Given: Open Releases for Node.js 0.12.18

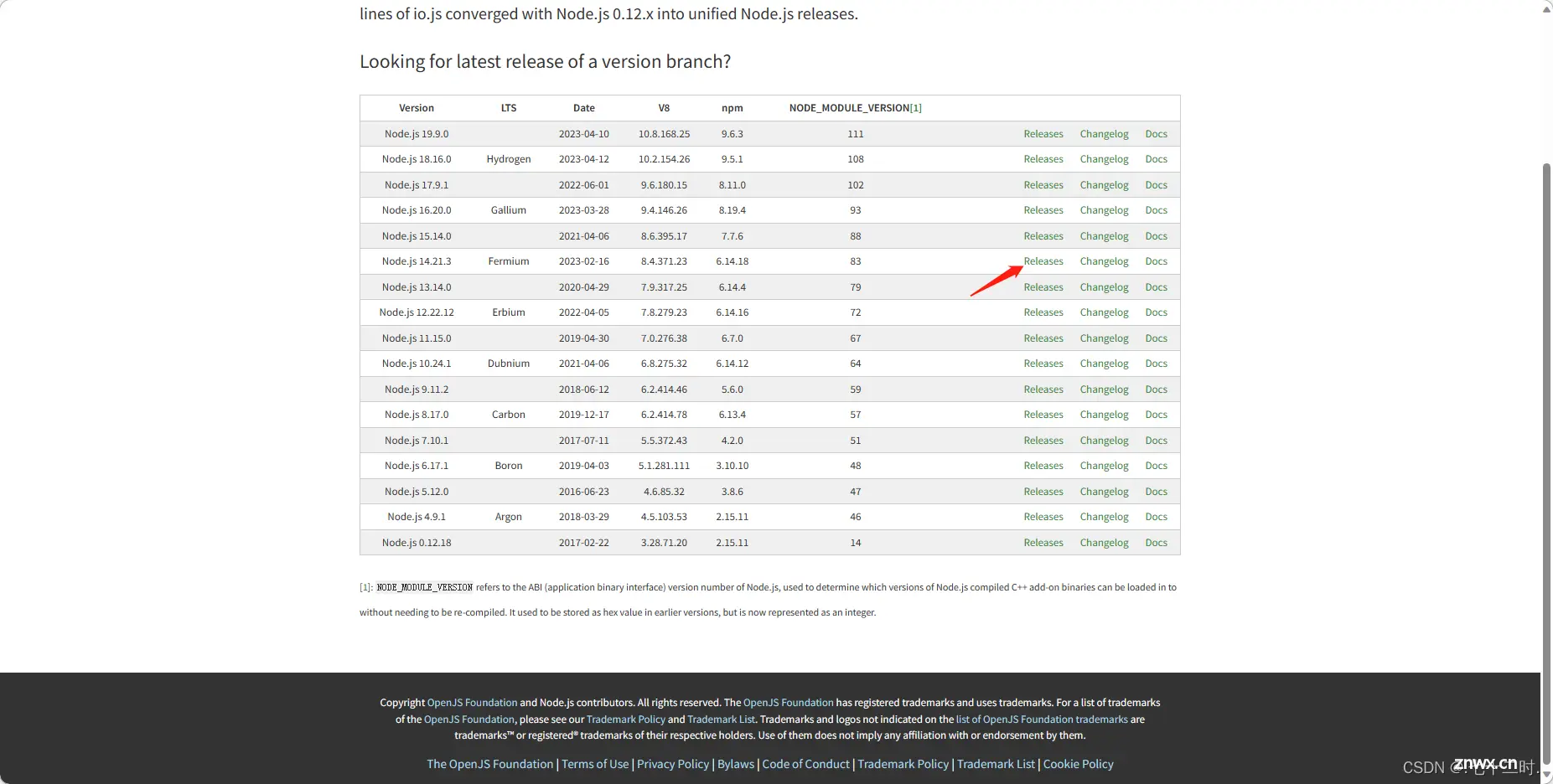Looking at the screenshot, I should tap(1043, 543).
